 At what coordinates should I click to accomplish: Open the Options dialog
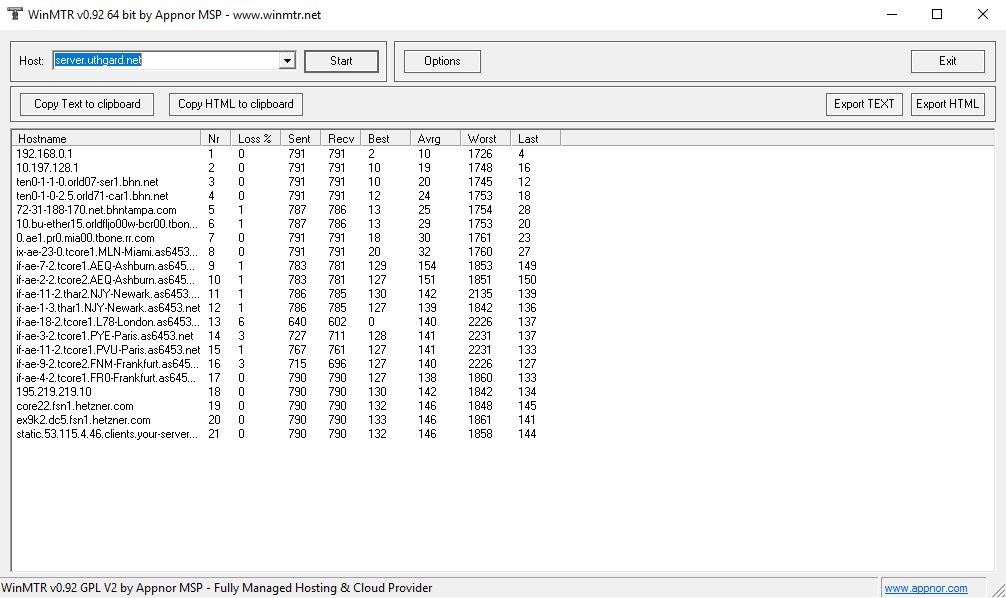(x=442, y=61)
